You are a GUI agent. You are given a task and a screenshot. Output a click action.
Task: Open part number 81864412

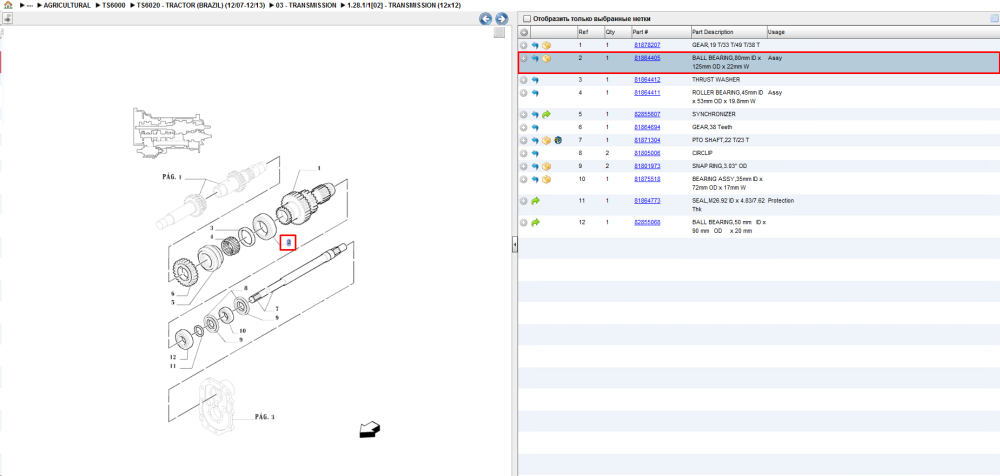[647, 80]
